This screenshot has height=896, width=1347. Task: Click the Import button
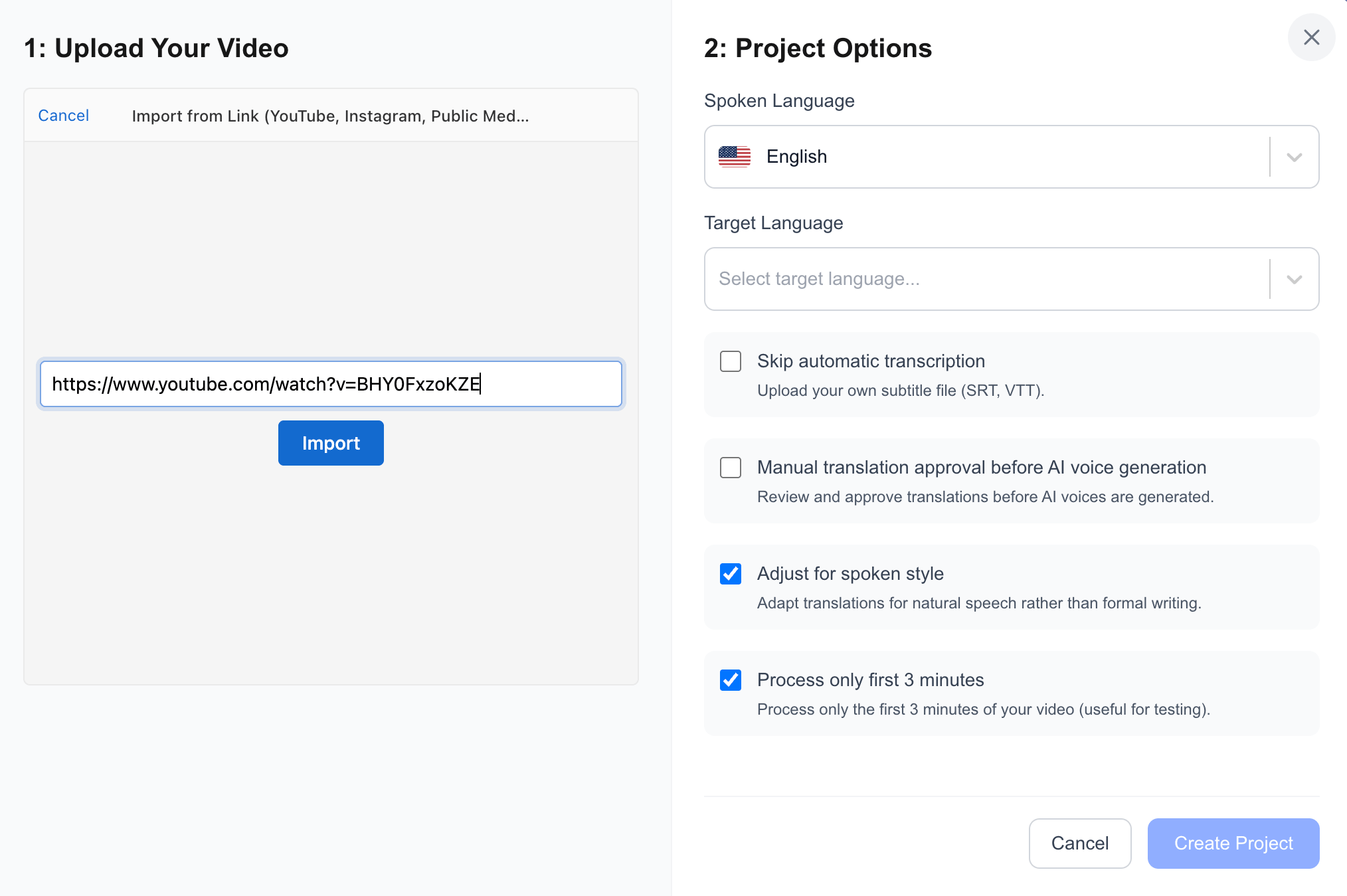330,443
